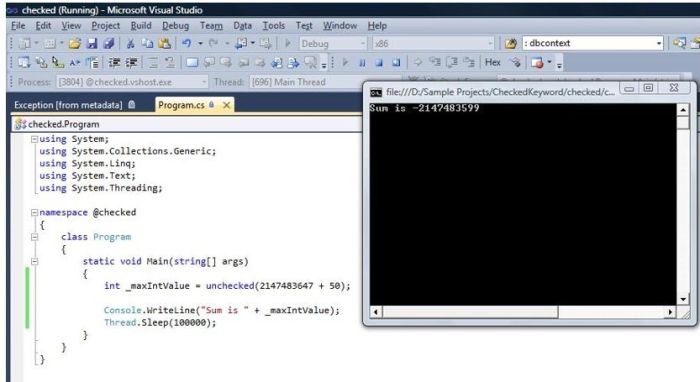700x382 pixels.
Task: Click the Redo arrow icon
Action: (214, 43)
